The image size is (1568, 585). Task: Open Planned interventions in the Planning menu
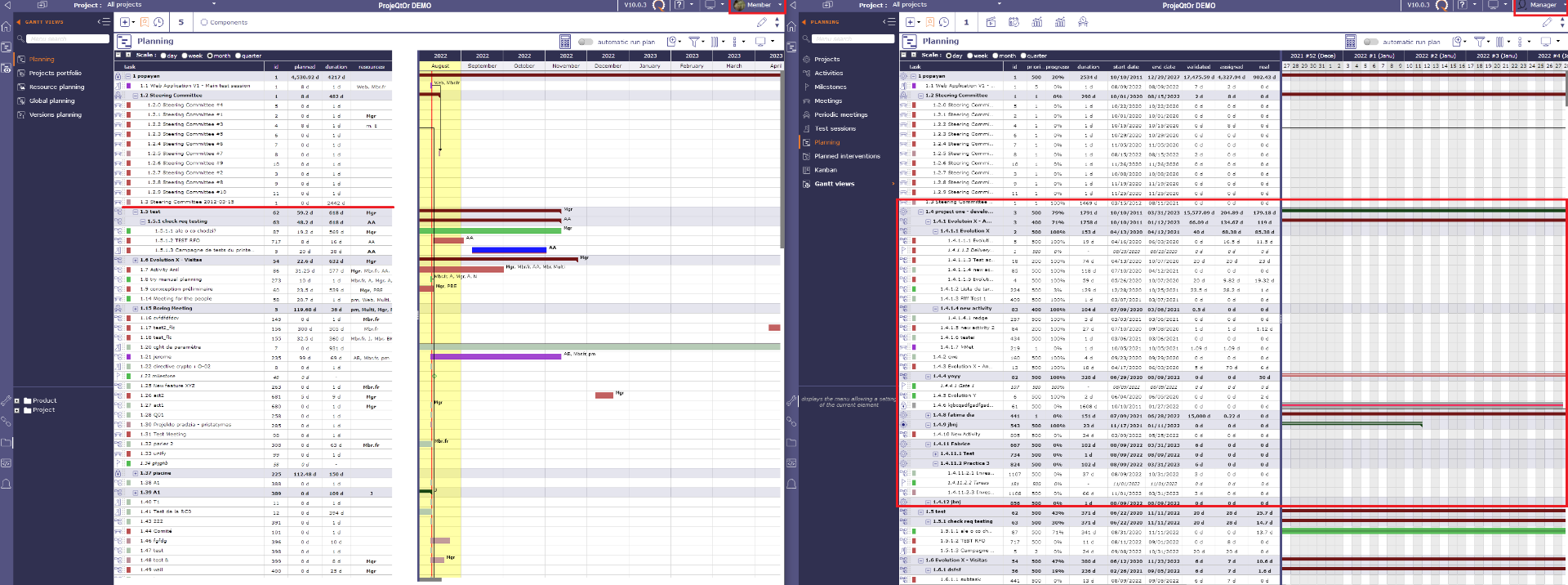[847, 156]
